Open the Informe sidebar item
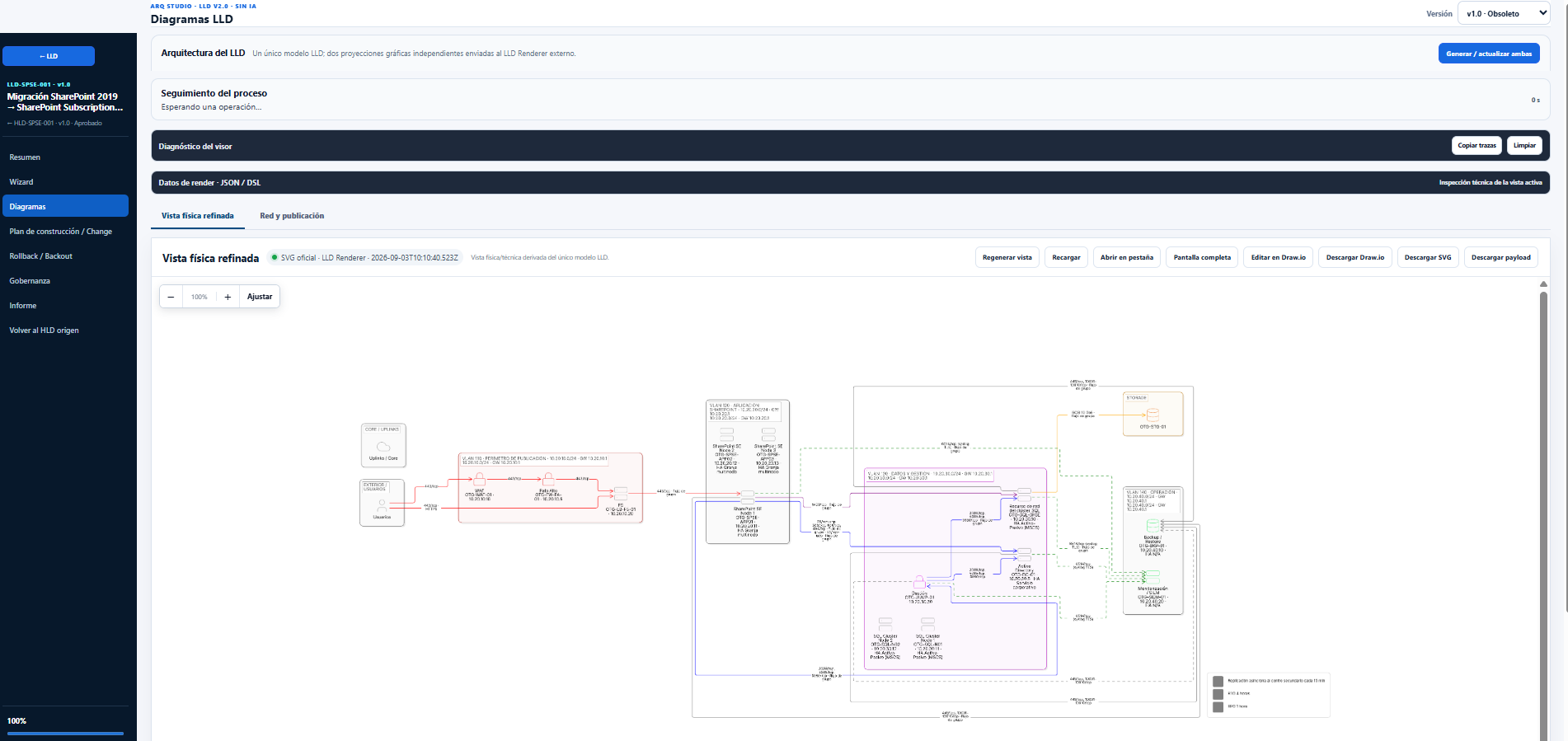 66,306
